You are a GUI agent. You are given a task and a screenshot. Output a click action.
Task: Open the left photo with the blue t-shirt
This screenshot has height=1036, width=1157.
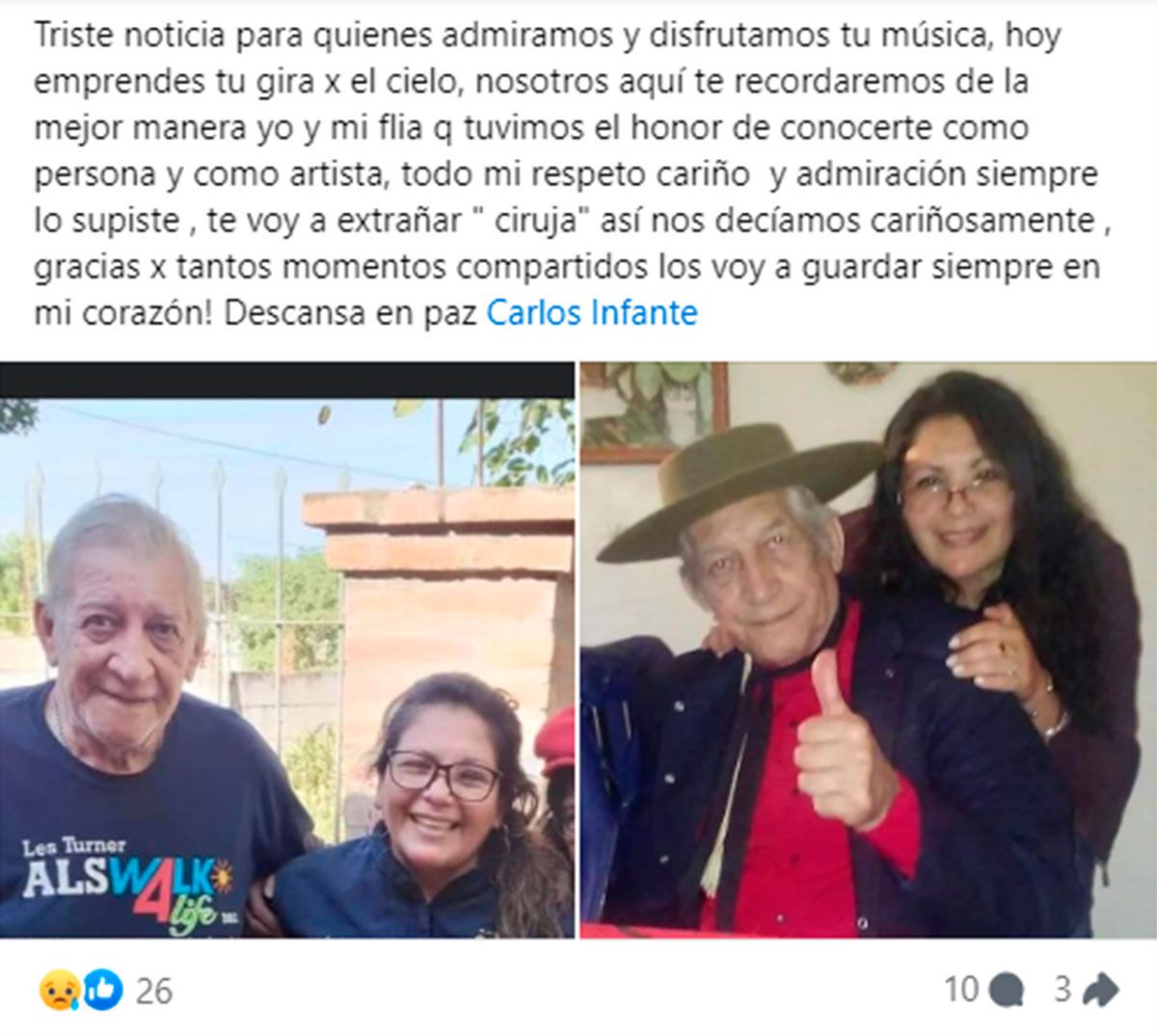pyautogui.click(x=287, y=651)
